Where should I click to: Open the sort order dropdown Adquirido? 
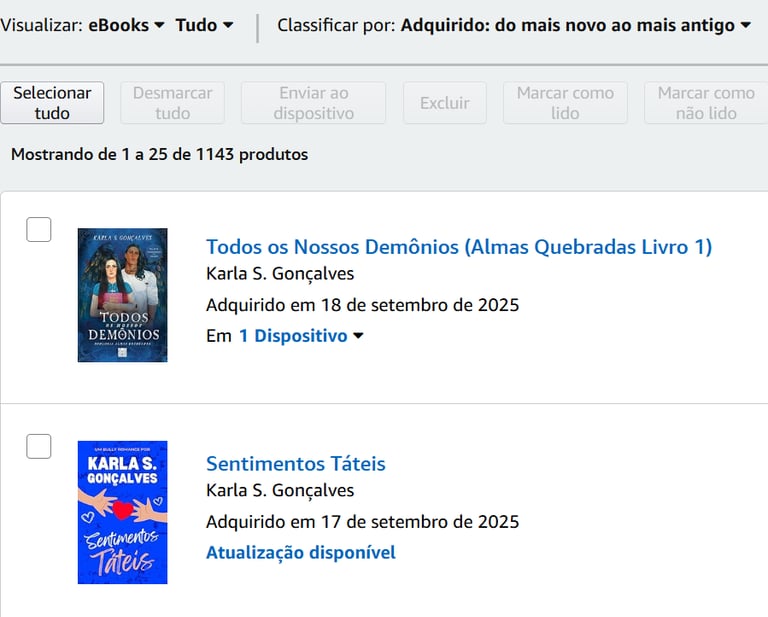tap(576, 25)
